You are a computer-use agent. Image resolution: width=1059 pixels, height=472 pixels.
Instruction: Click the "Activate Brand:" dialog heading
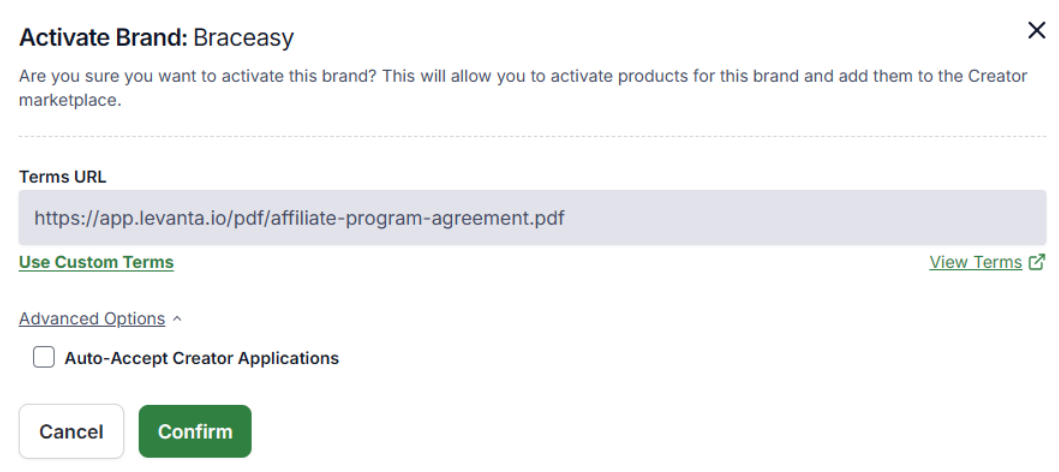tap(103, 38)
